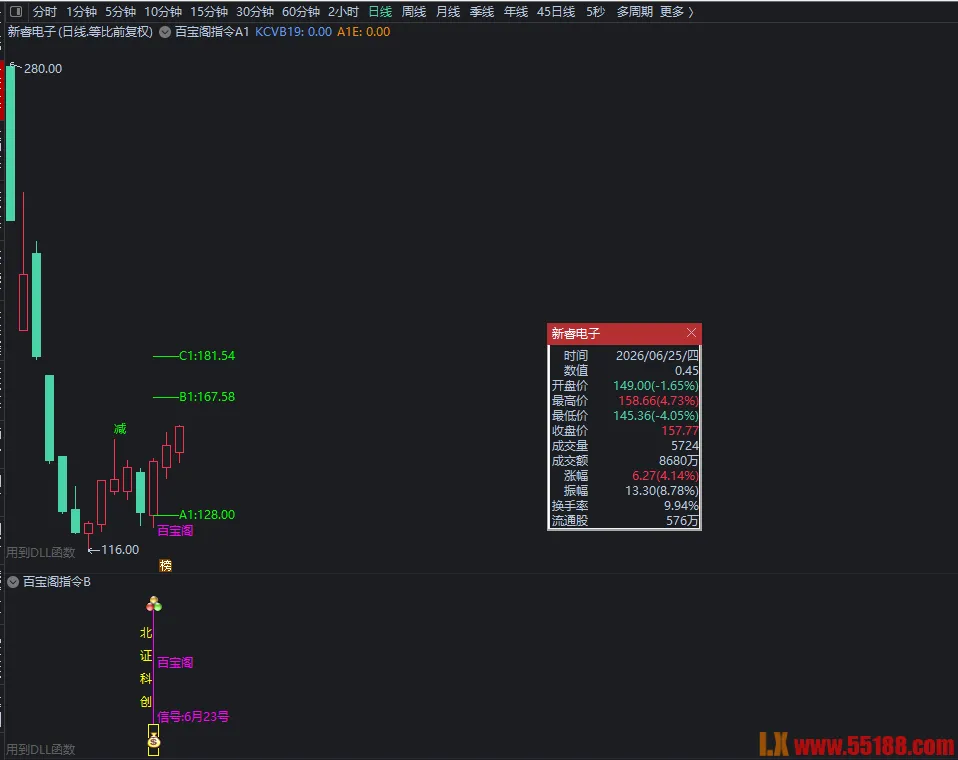This screenshot has height=760, width=958.
Task: Click the magenta 百宝阁 label in lower panel
Action: coord(175,662)
